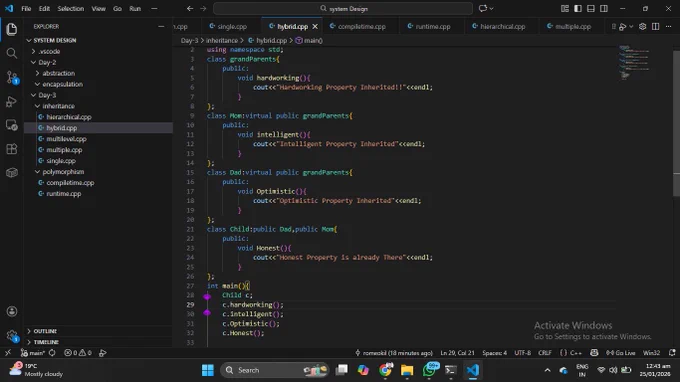Expand the abstraction folder
680x382 pixels.
click(x=59, y=73)
